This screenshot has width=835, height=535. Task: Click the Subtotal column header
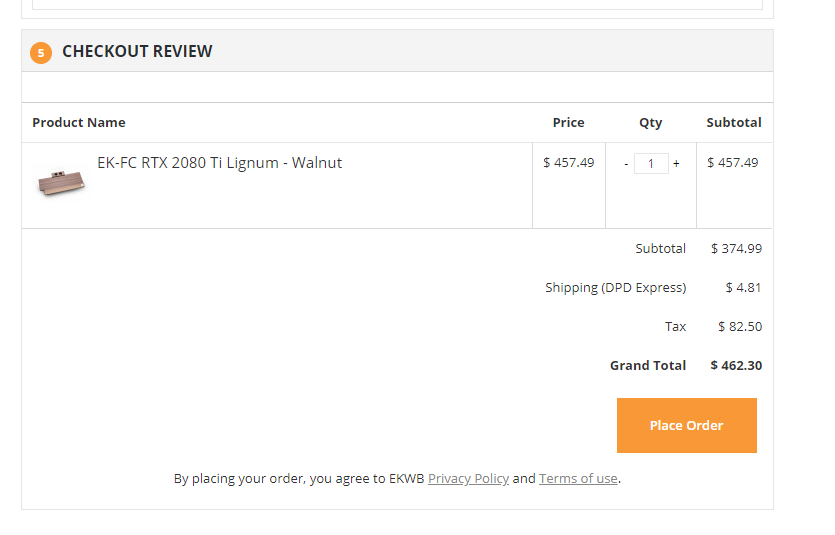point(733,122)
